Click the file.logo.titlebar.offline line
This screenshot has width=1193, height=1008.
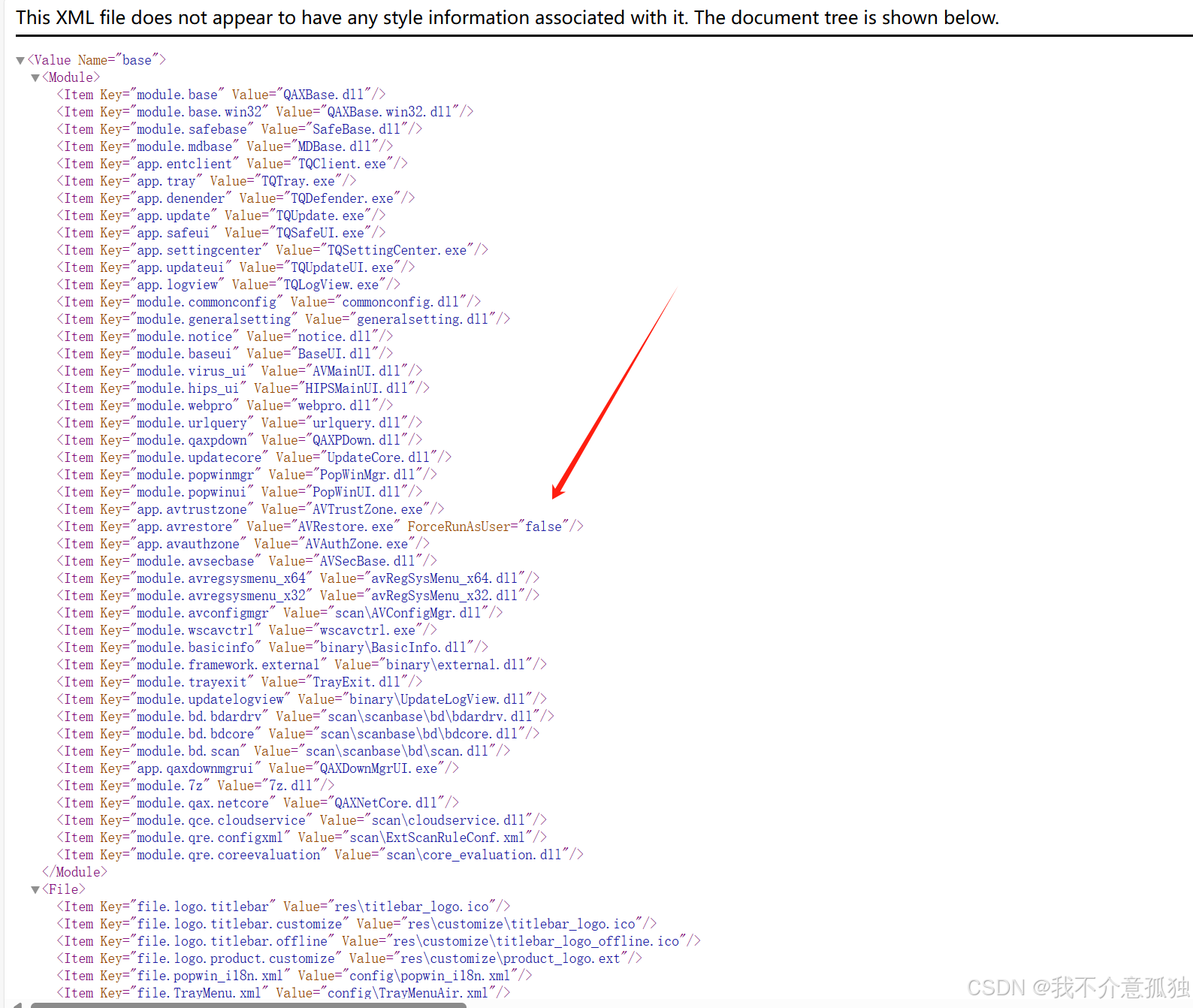click(379, 941)
